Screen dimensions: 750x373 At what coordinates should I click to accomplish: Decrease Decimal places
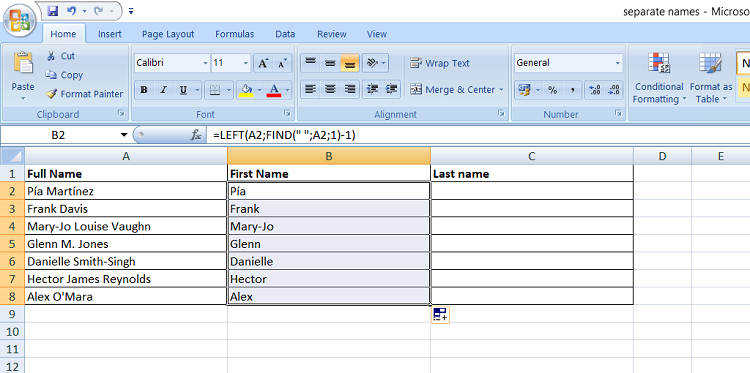[x=614, y=89]
